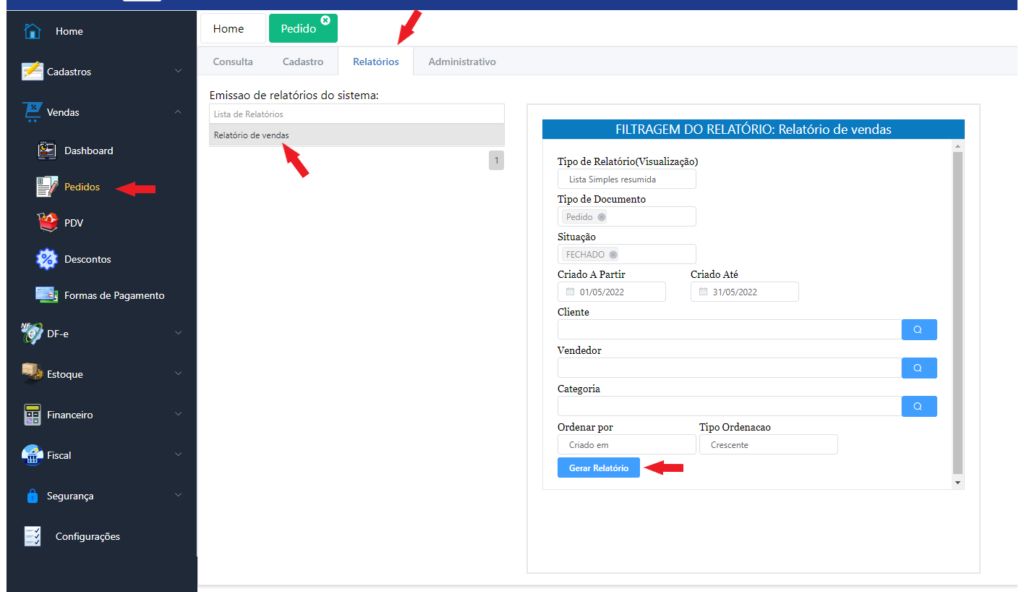Screen dimensions: 1024x592
Task: Click the Formas de Pagamento icon
Action: tap(46, 295)
